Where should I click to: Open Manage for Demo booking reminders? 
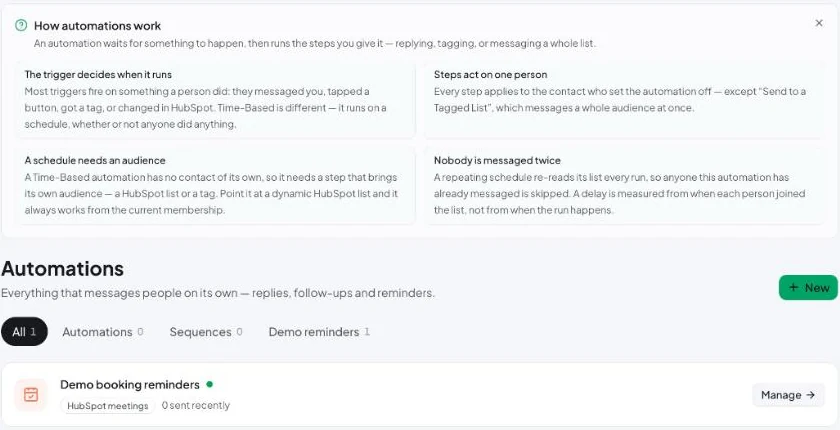tap(788, 395)
